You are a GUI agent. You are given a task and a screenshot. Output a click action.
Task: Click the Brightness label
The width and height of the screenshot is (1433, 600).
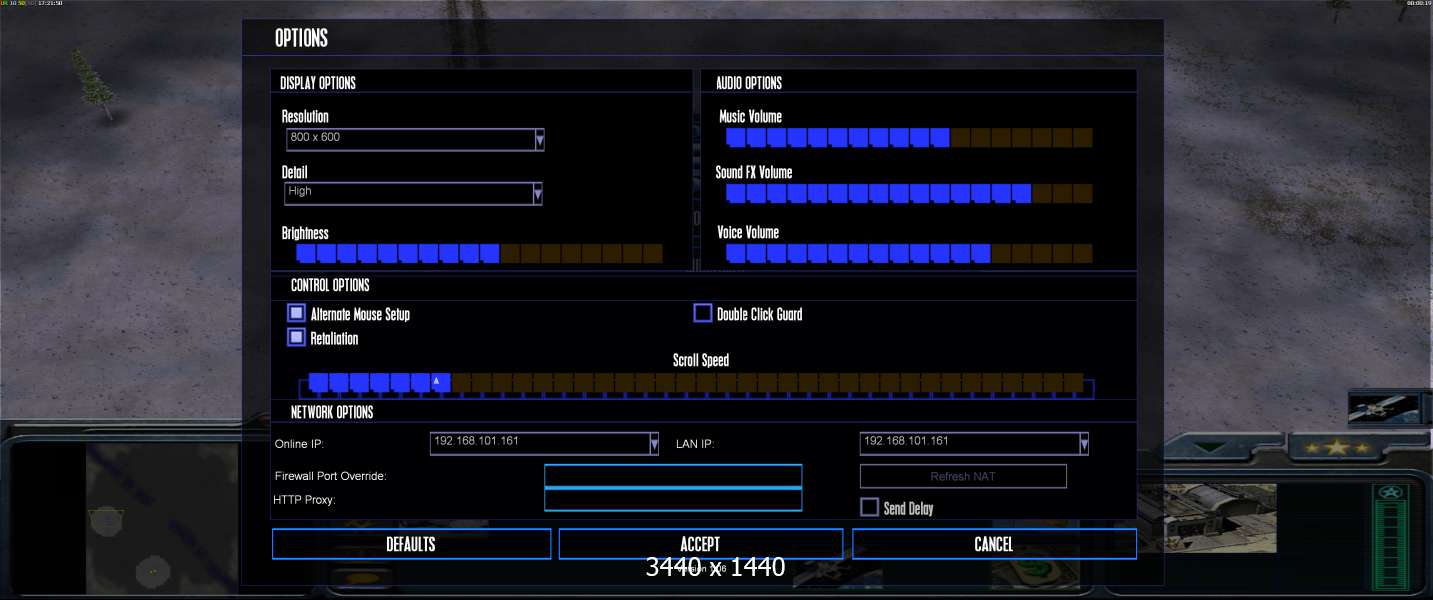[x=305, y=233]
